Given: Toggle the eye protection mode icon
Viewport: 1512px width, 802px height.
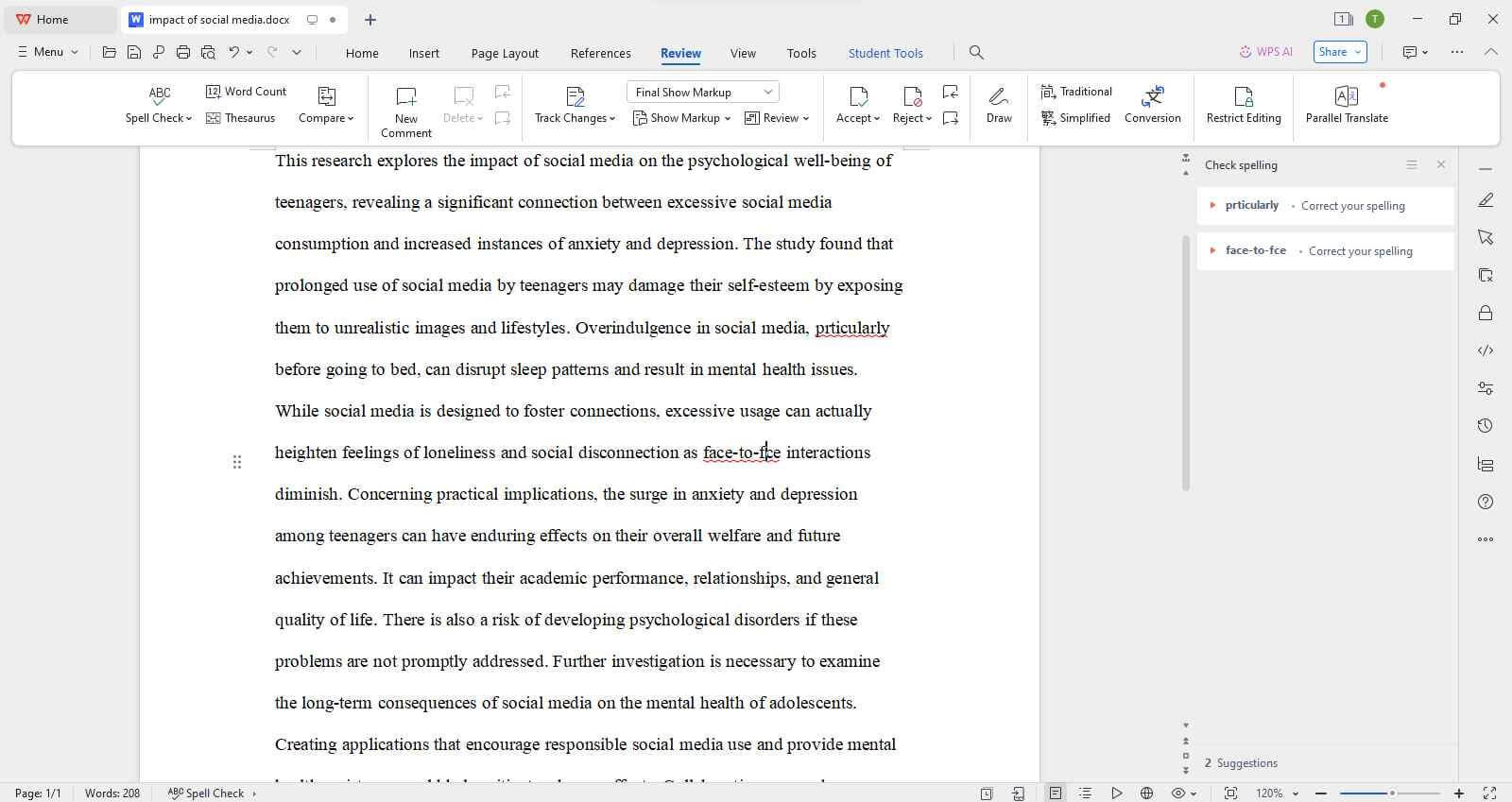Looking at the screenshot, I should coord(1178,793).
